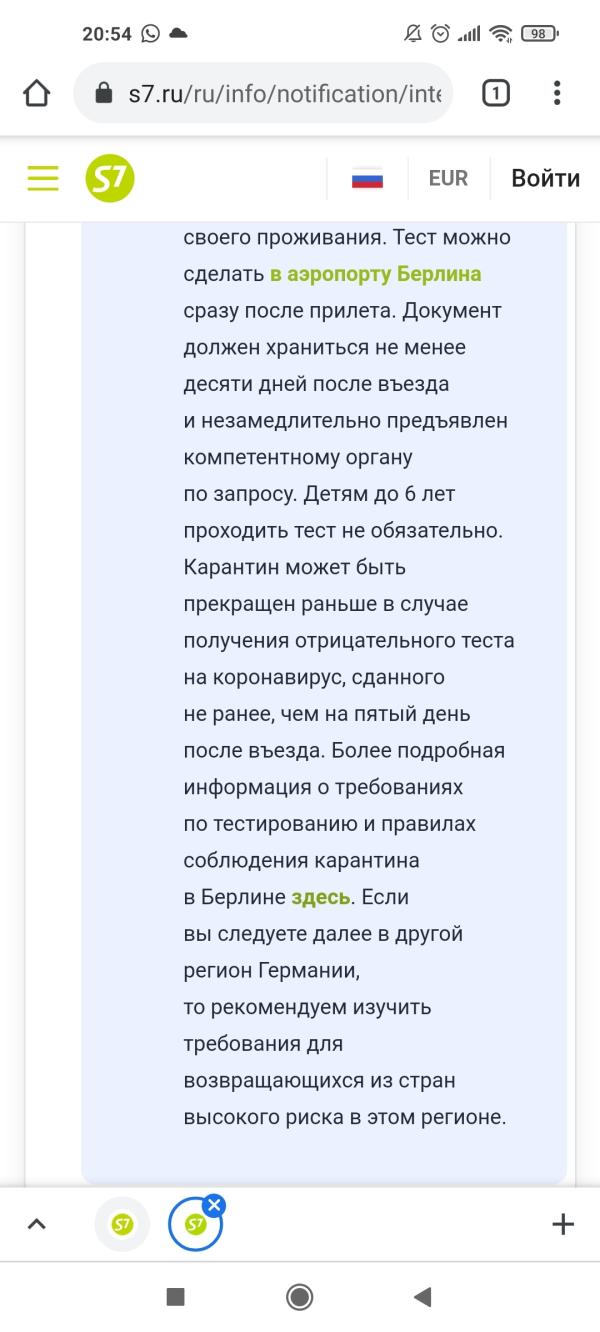Change language using Russian flag icon
Image resolution: width=600 pixels, height=1332 pixels.
click(x=368, y=179)
